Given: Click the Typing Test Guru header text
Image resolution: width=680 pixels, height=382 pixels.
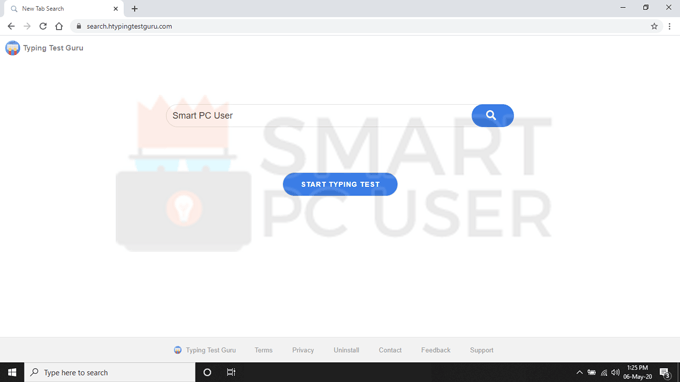Looking at the screenshot, I should tap(53, 48).
